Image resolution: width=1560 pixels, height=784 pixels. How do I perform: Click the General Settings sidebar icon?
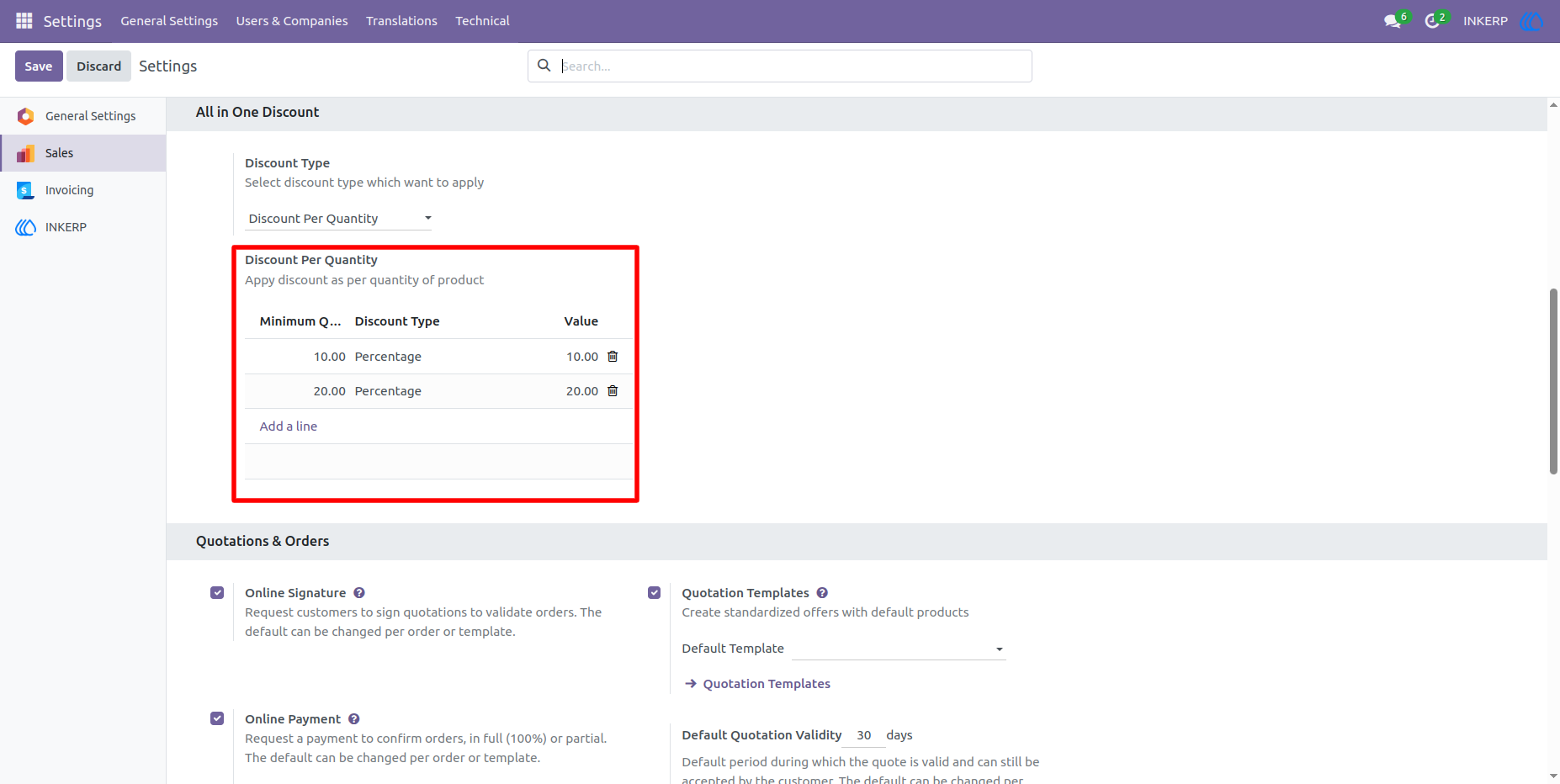tap(26, 116)
